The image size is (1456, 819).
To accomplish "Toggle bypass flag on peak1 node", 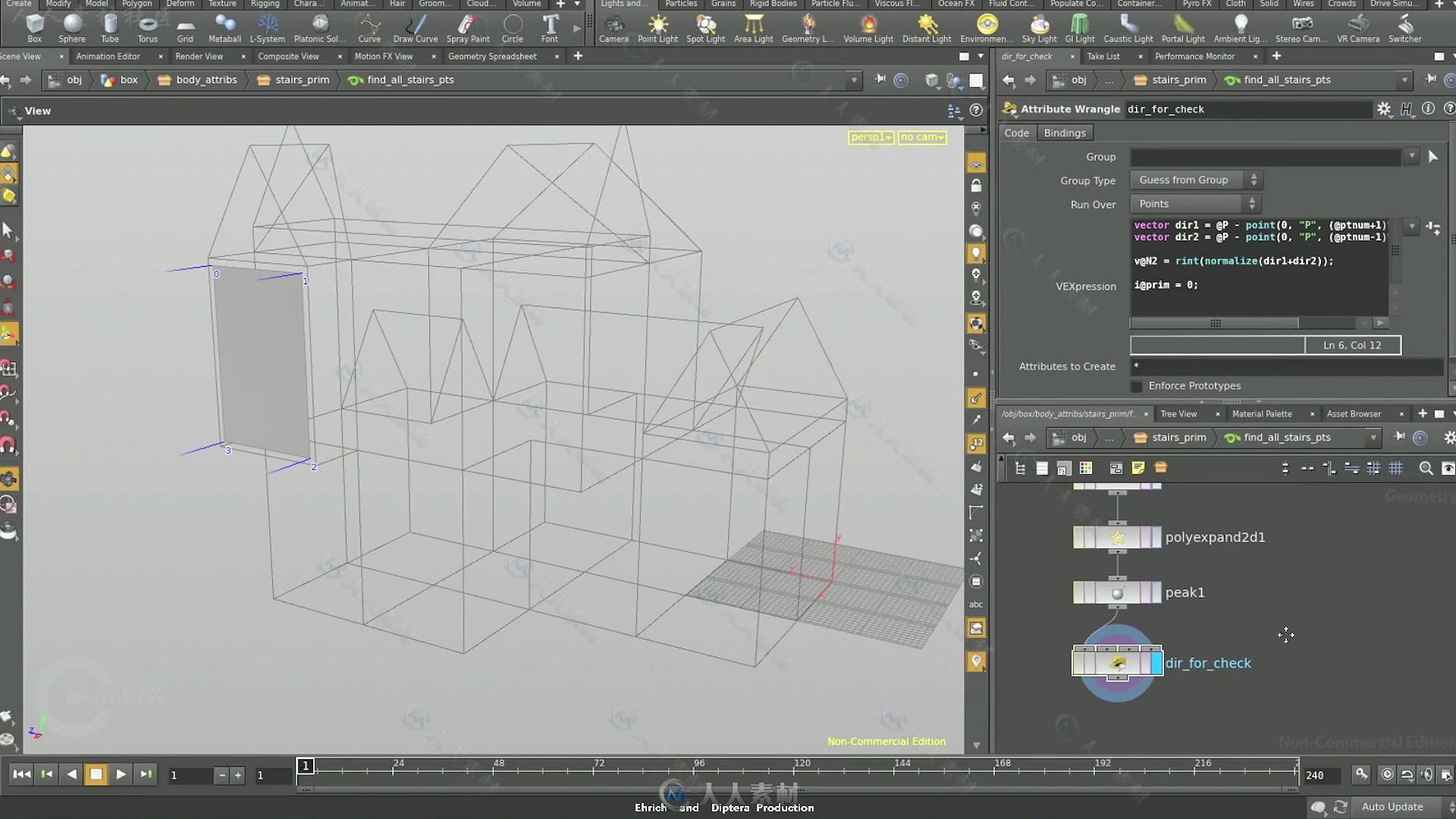I will click(1079, 592).
